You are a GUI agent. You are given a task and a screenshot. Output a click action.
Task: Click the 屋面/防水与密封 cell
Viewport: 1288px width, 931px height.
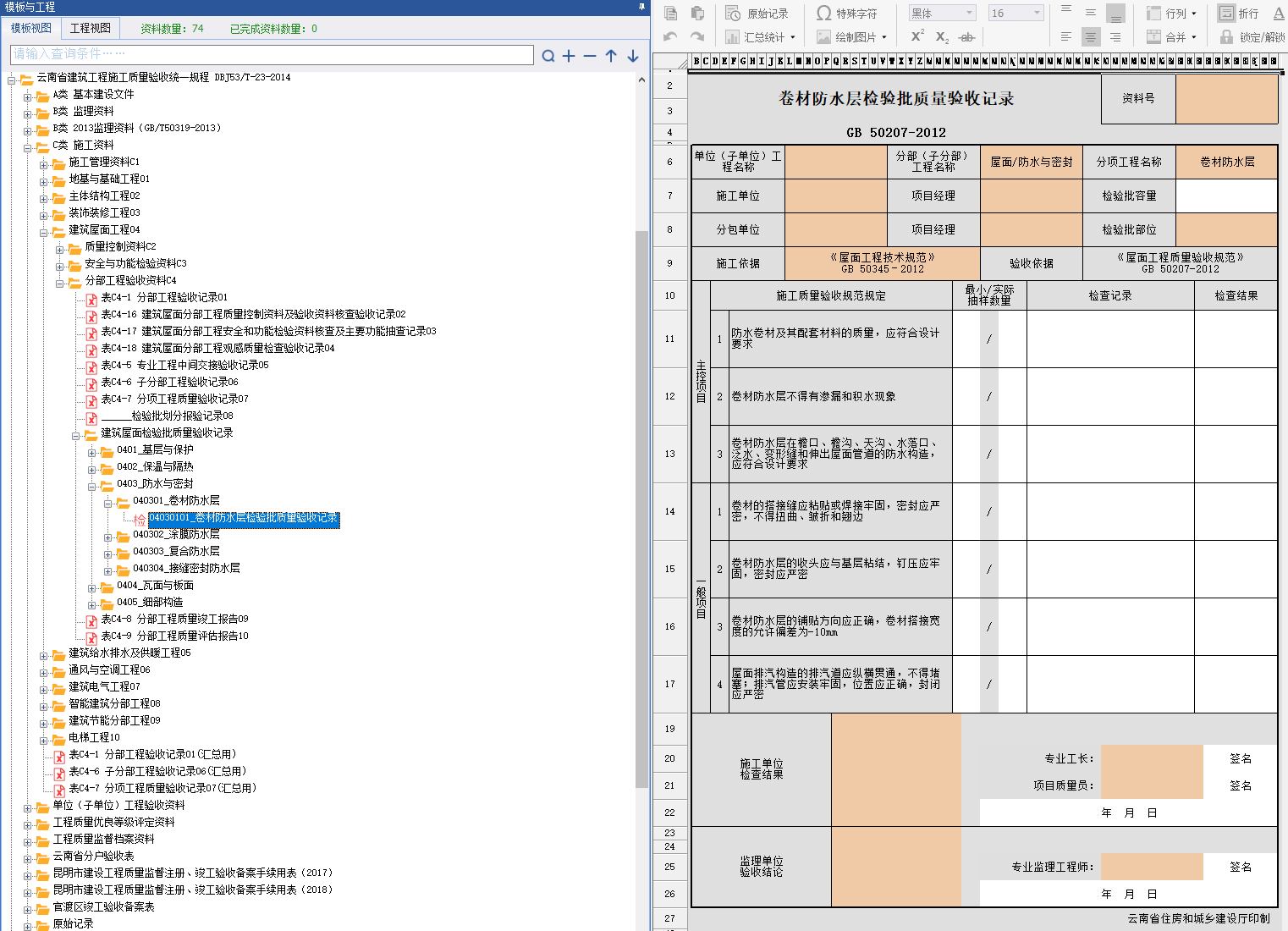coord(1032,162)
